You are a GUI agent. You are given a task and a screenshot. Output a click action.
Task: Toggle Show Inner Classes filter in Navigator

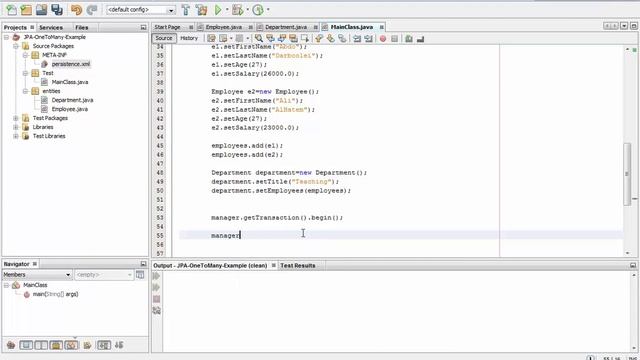[71, 345]
